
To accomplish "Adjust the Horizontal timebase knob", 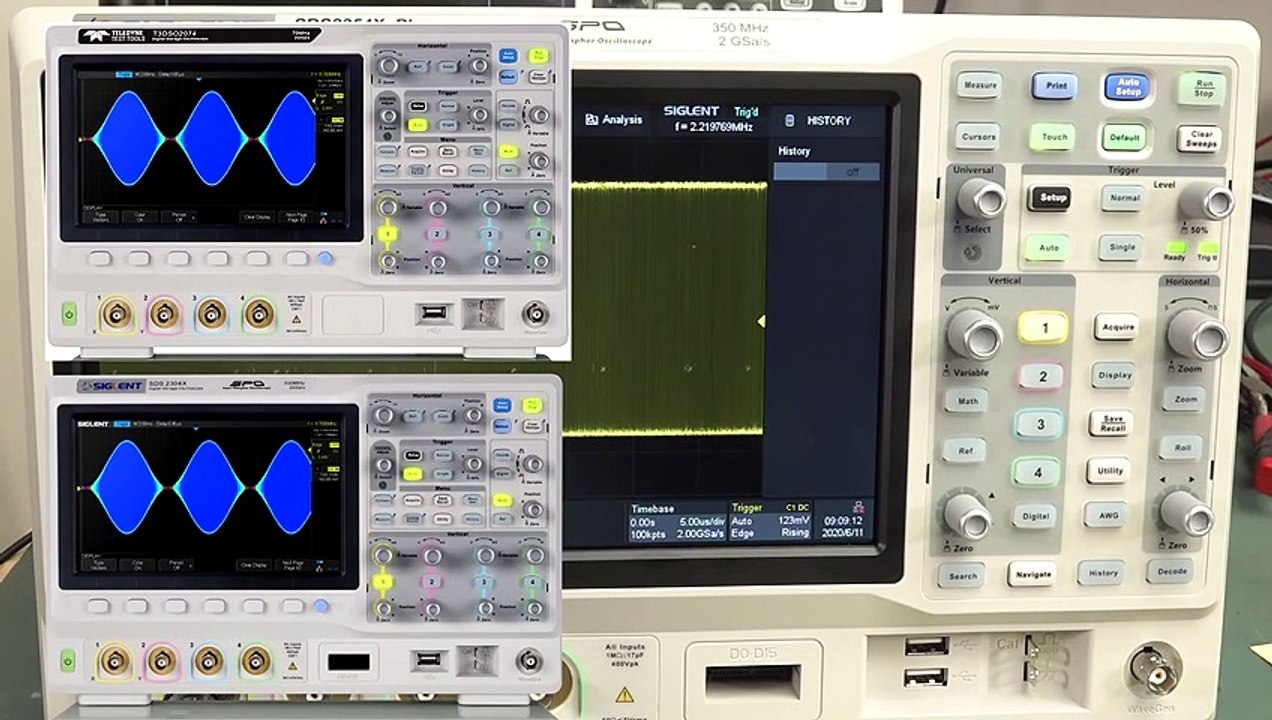I will (x=1197, y=333).
